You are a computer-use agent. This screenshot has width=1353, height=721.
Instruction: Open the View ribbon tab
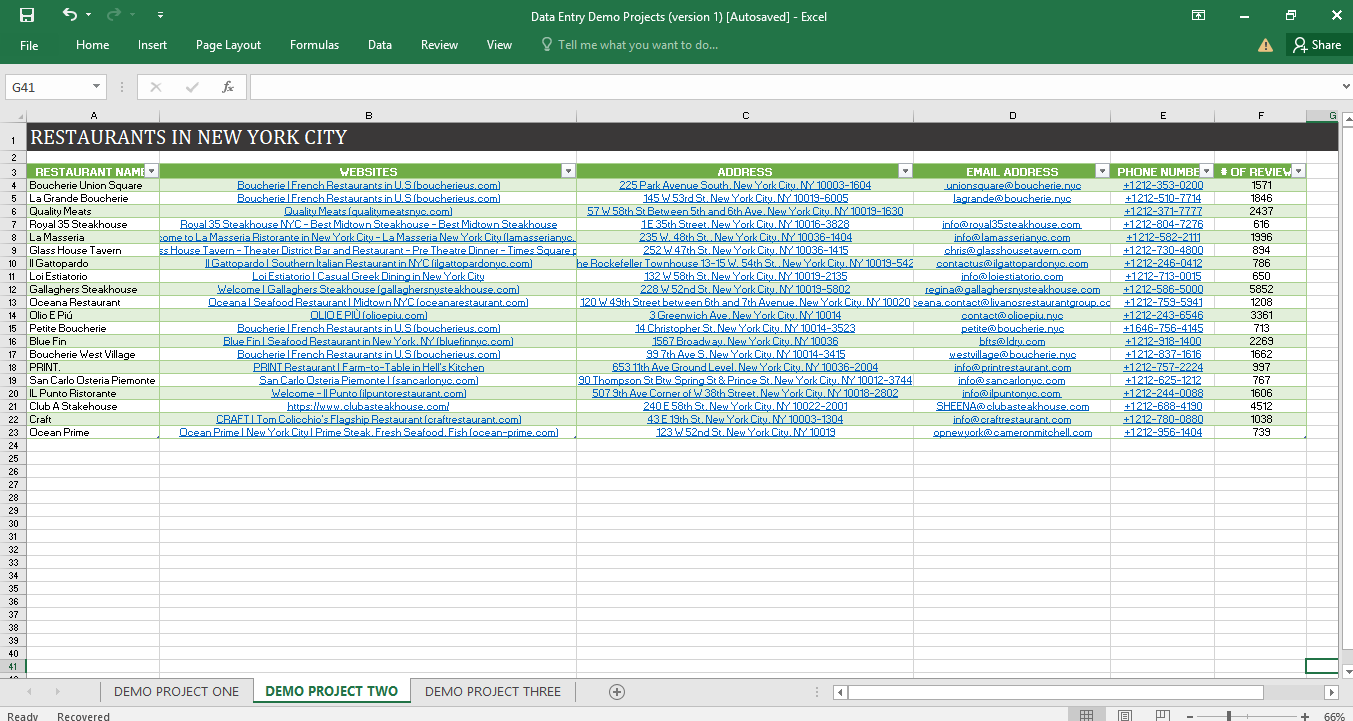coord(499,45)
